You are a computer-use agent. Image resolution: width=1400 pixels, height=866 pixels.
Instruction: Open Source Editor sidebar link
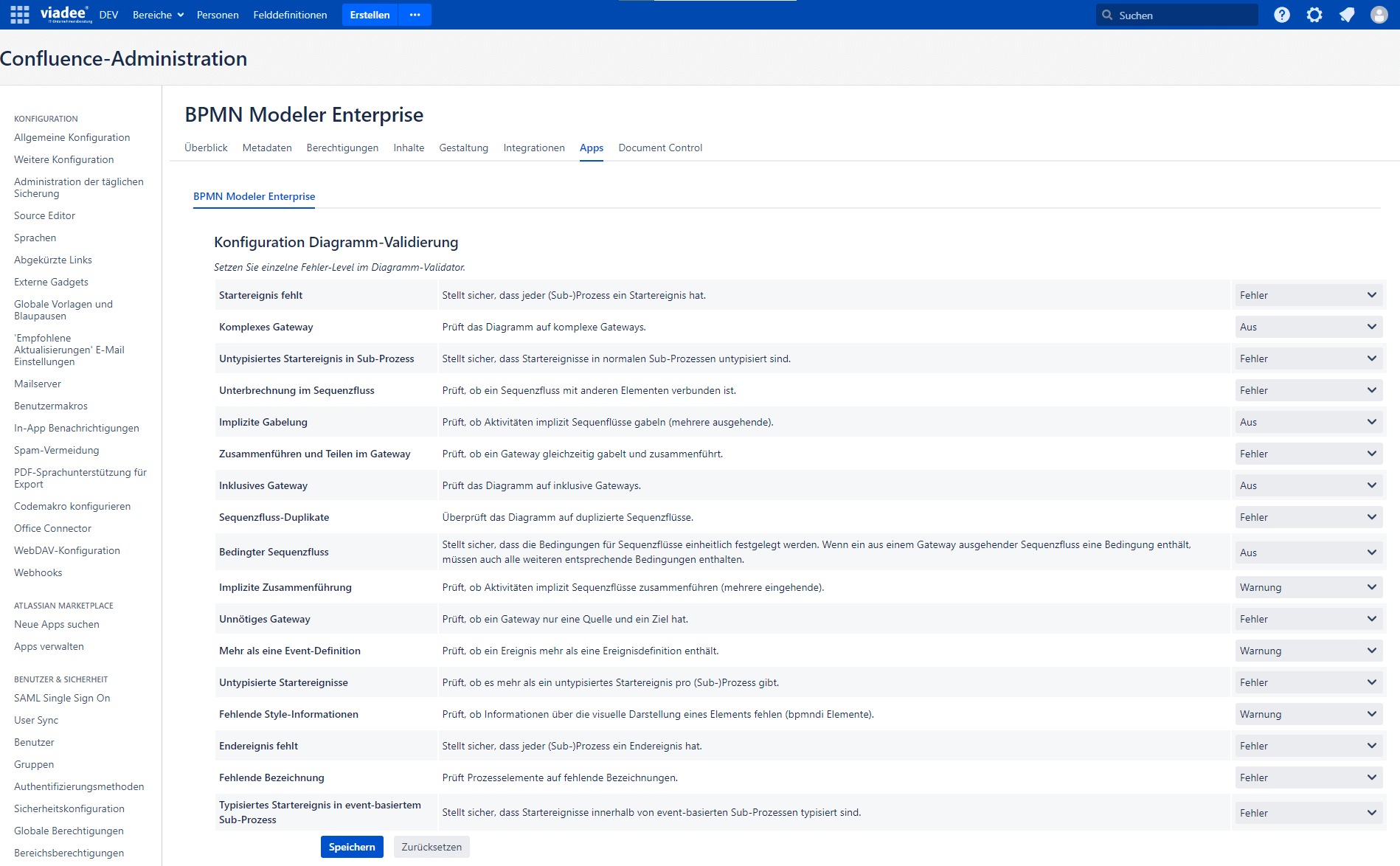(44, 215)
